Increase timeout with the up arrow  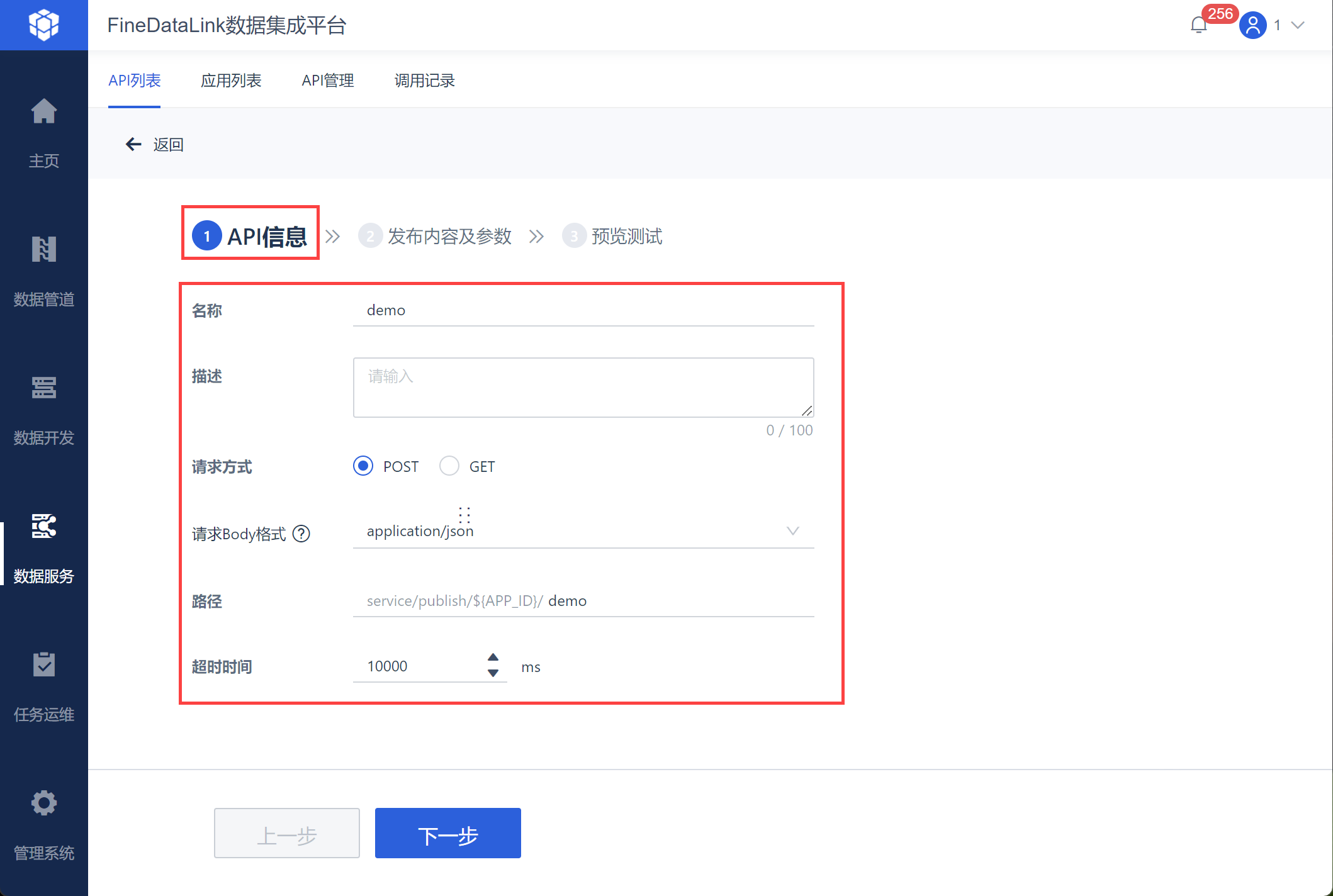click(x=493, y=657)
